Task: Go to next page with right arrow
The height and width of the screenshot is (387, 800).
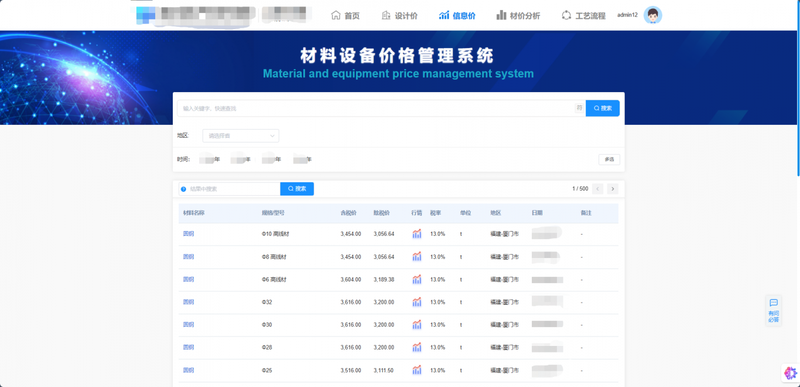Action: (613, 189)
